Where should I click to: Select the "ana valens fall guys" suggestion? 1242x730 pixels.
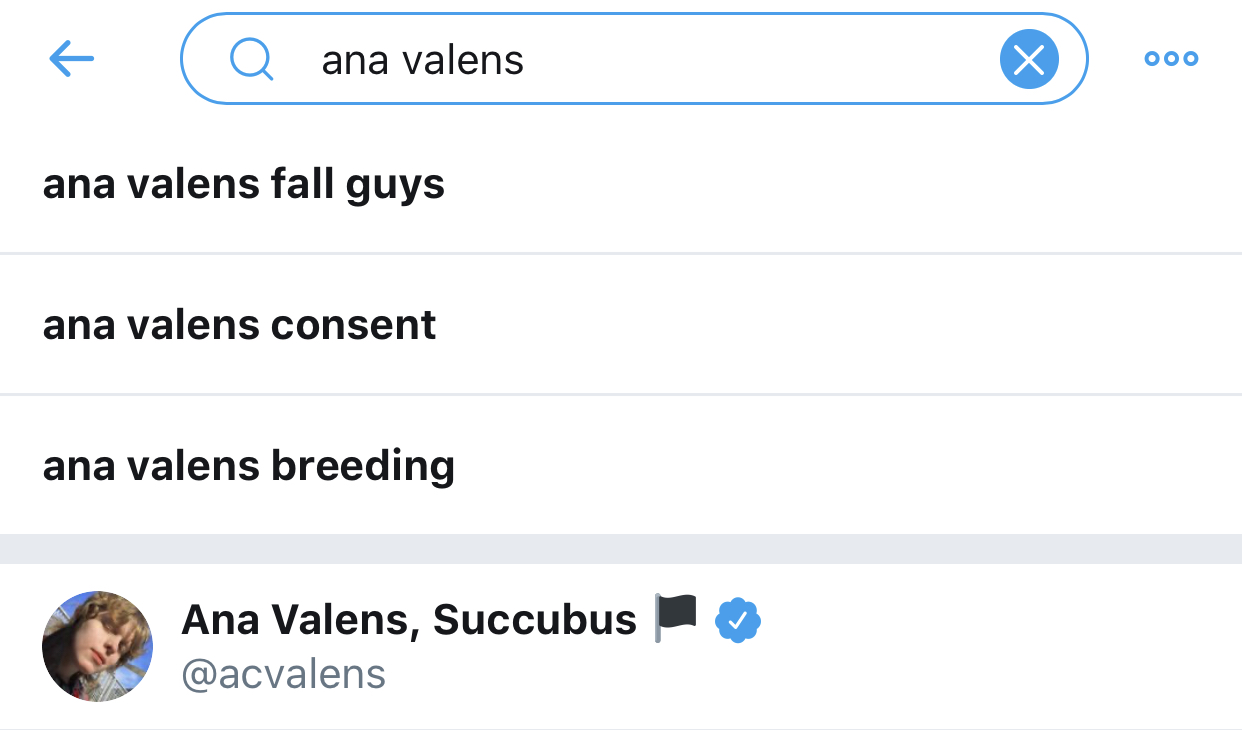(244, 185)
